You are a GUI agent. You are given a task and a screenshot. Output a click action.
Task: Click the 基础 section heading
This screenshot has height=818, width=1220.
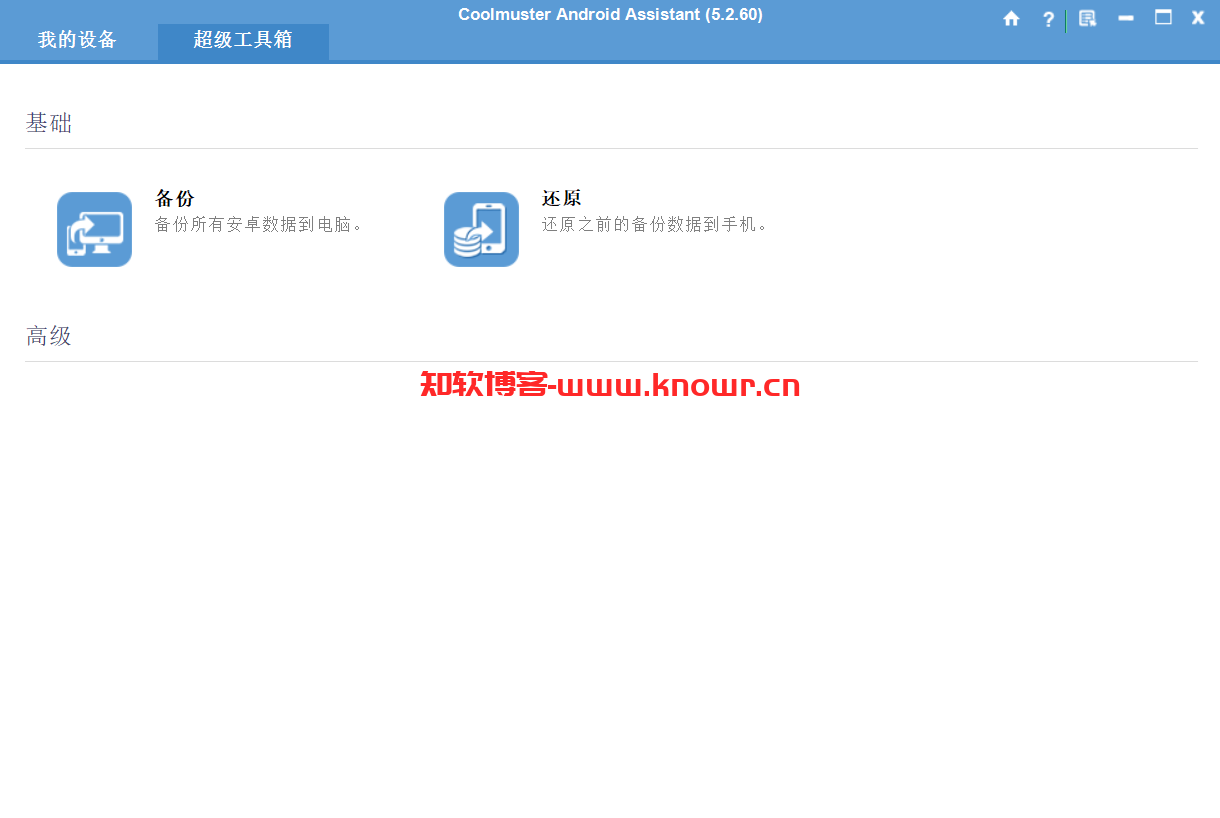(x=49, y=123)
